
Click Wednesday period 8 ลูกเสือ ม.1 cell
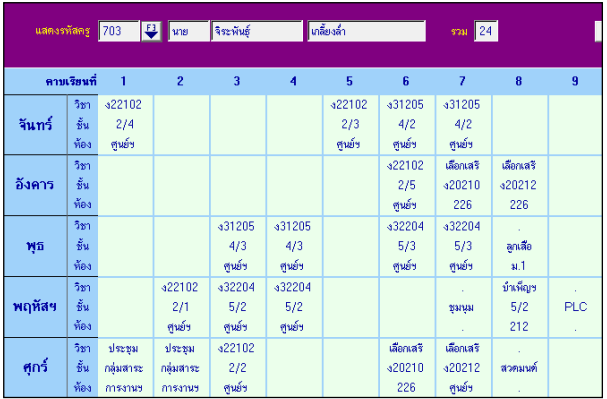coord(520,246)
